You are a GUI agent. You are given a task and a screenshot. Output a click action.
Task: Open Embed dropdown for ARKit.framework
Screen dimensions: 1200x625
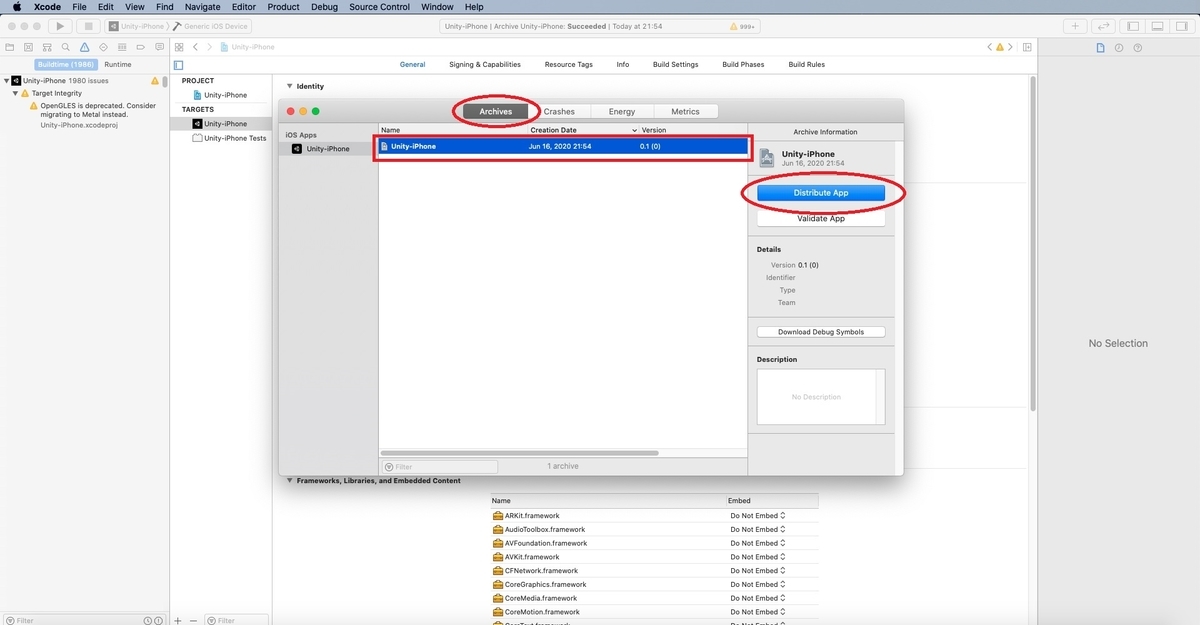[x=758, y=516]
